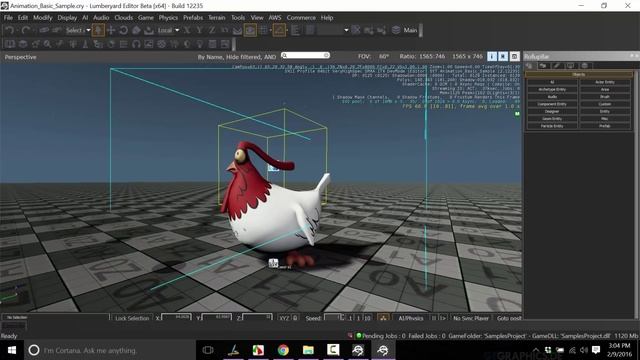The height and width of the screenshot is (360, 640).
Task: Toggle Y axis constraint
Action: tap(199, 30)
